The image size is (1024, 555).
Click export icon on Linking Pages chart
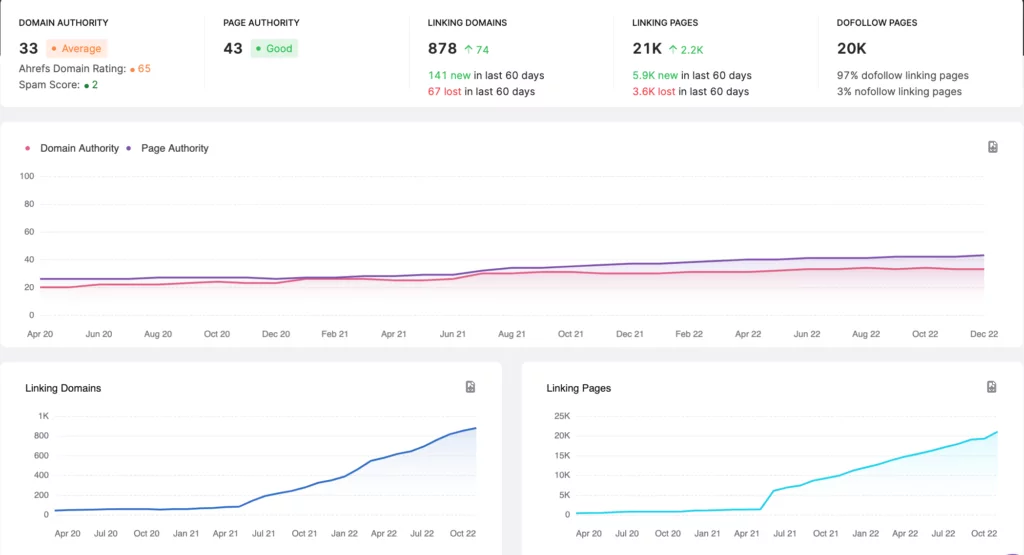[x=992, y=387]
